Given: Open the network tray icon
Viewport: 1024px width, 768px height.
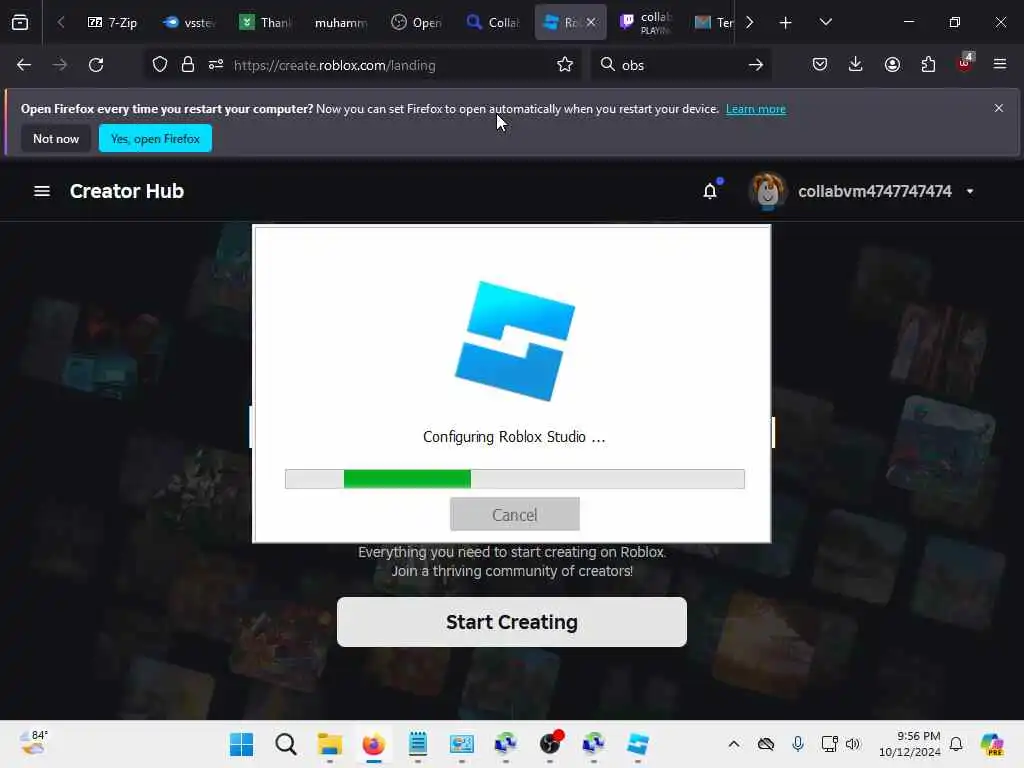Looking at the screenshot, I should pos(829,744).
